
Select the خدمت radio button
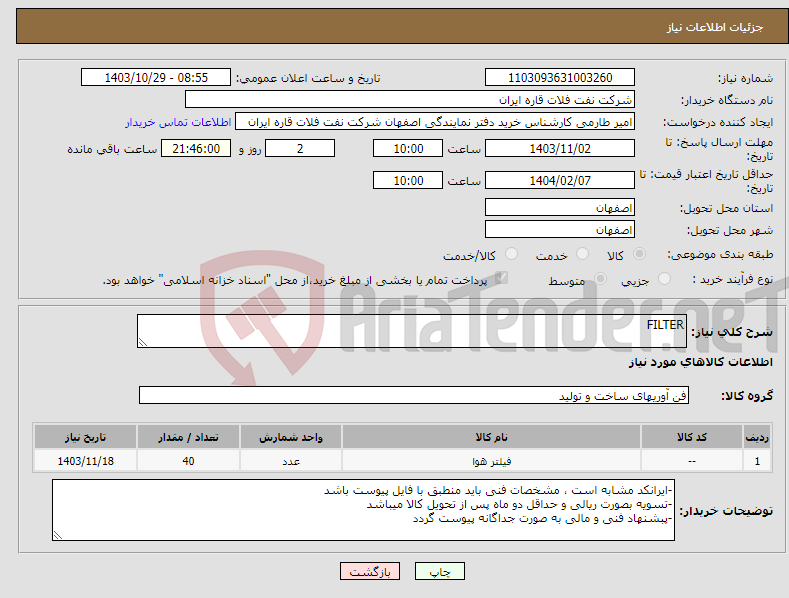point(582,254)
